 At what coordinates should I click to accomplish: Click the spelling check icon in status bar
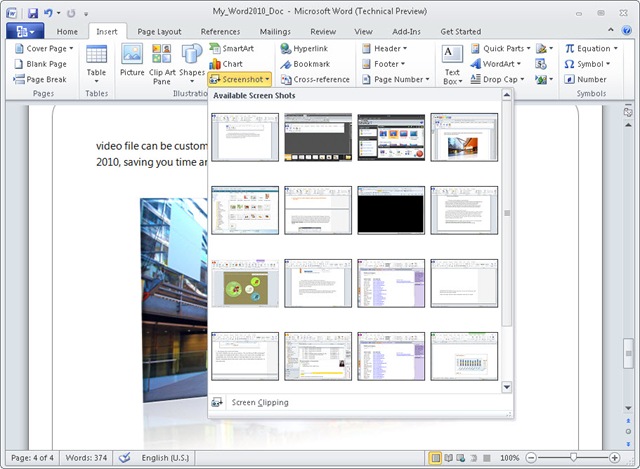pyautogui.click(x=124, y=458)
